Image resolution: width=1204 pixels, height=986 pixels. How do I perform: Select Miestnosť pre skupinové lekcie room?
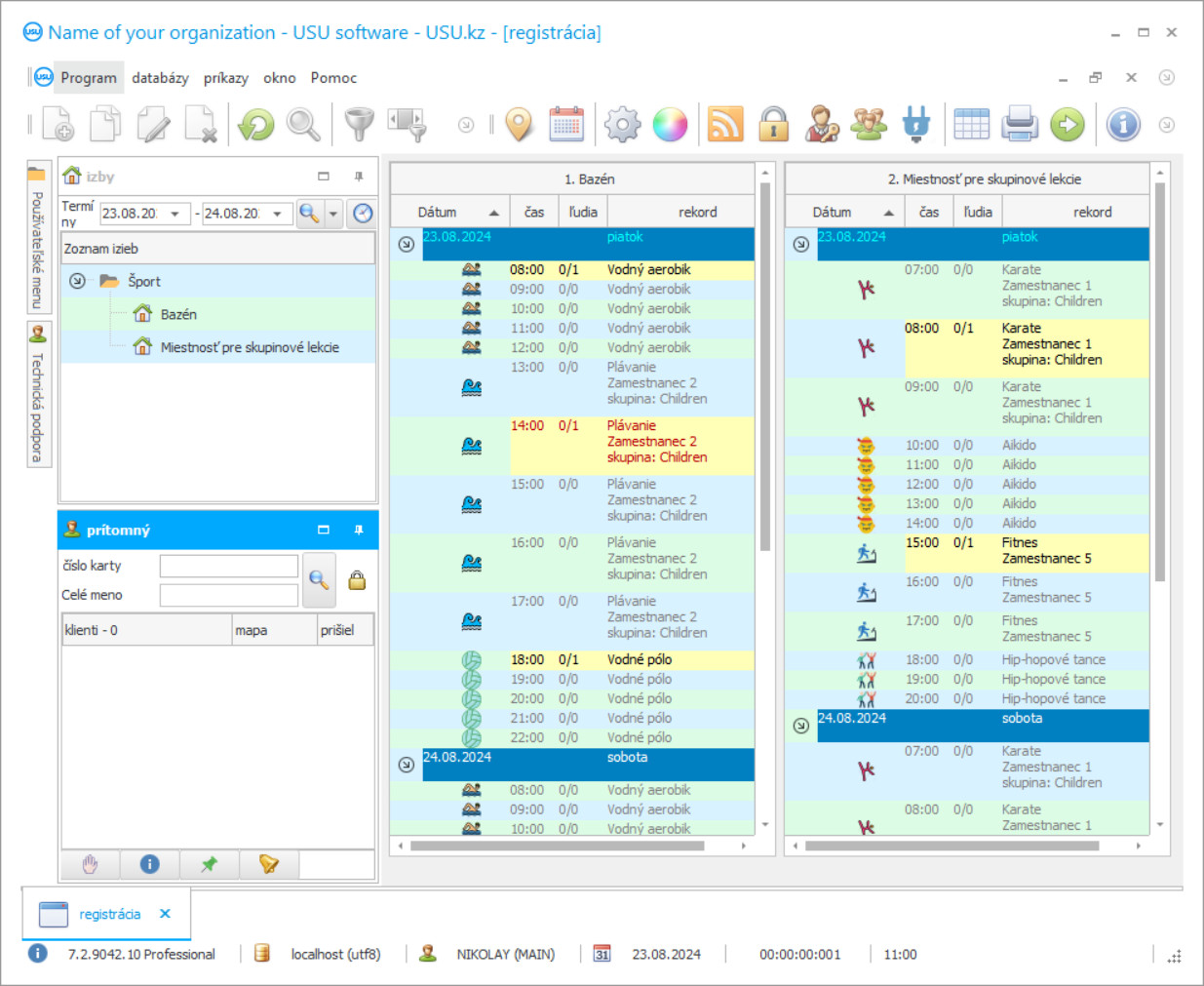point(249,347)
